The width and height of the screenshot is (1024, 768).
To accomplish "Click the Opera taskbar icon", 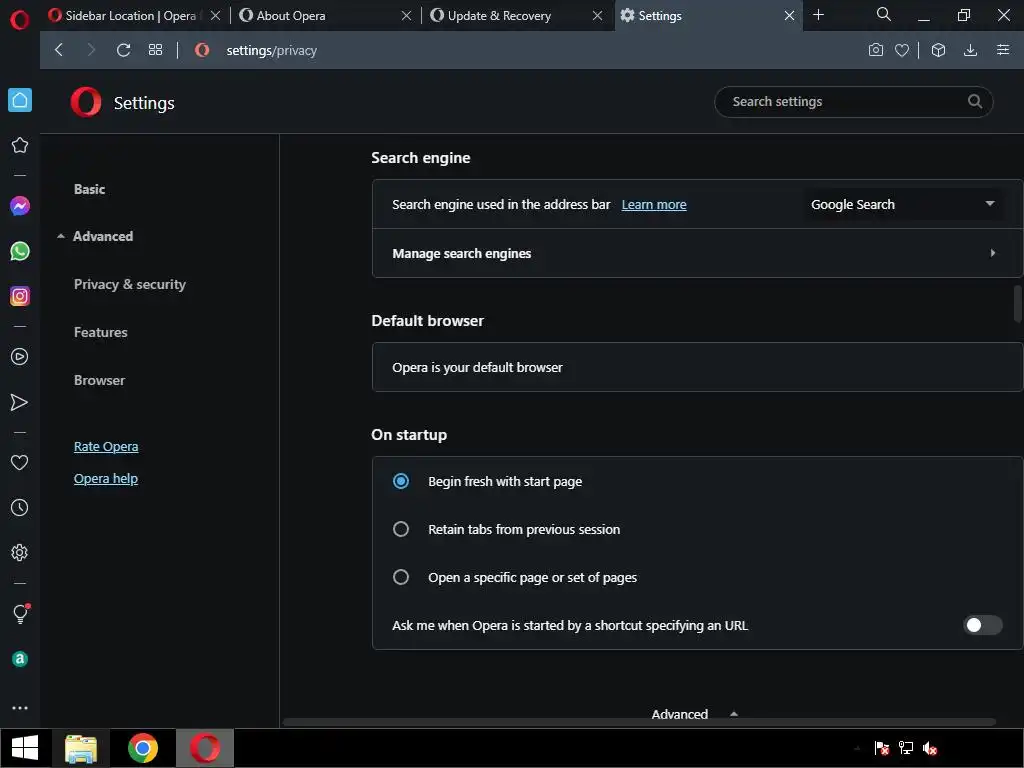I will (x=204, y=748).
